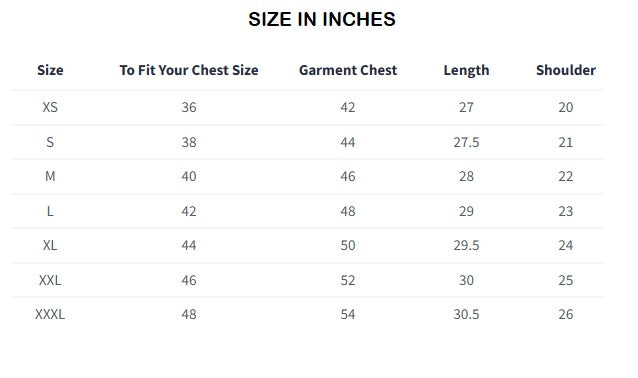
Task: Click the 27.5 length value for size S
Action: click(x=466, y=142)
